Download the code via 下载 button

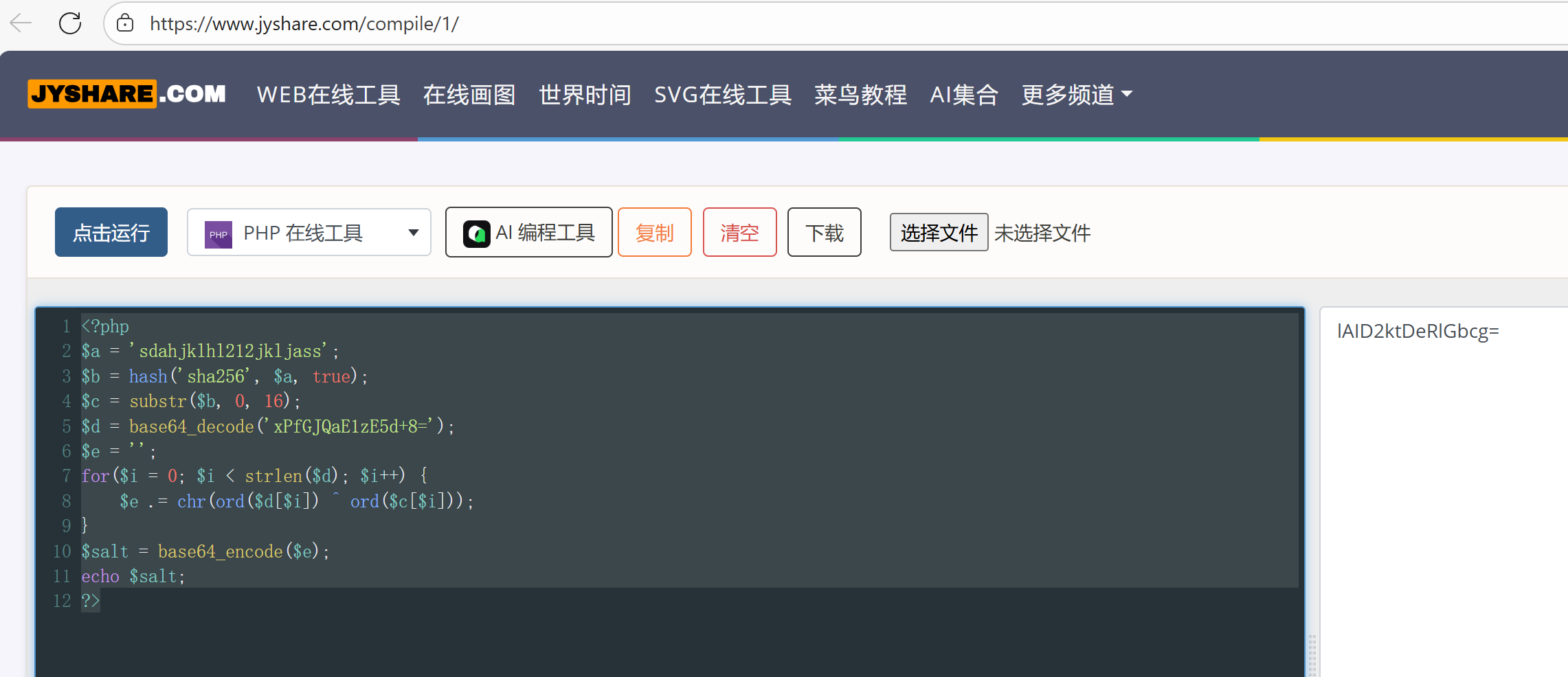click(x=824, y=232)
